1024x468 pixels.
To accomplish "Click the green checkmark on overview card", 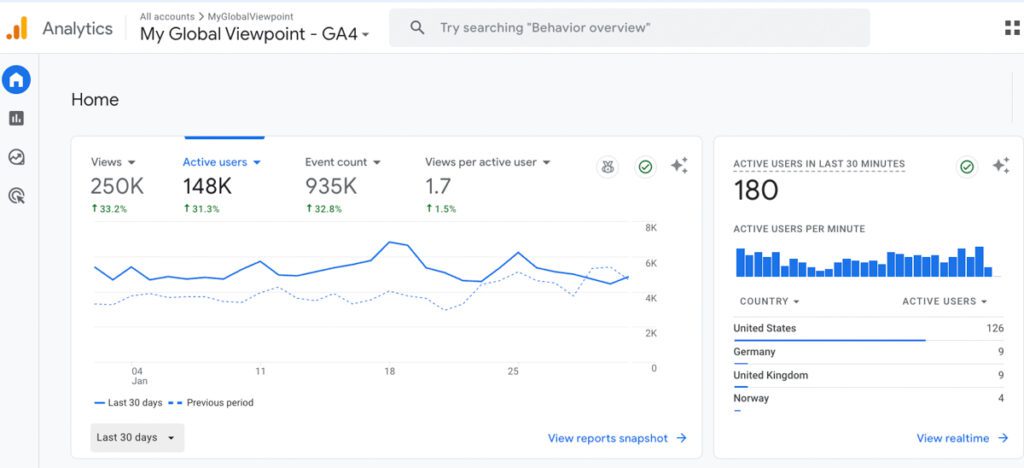I will tap(645, 167).
